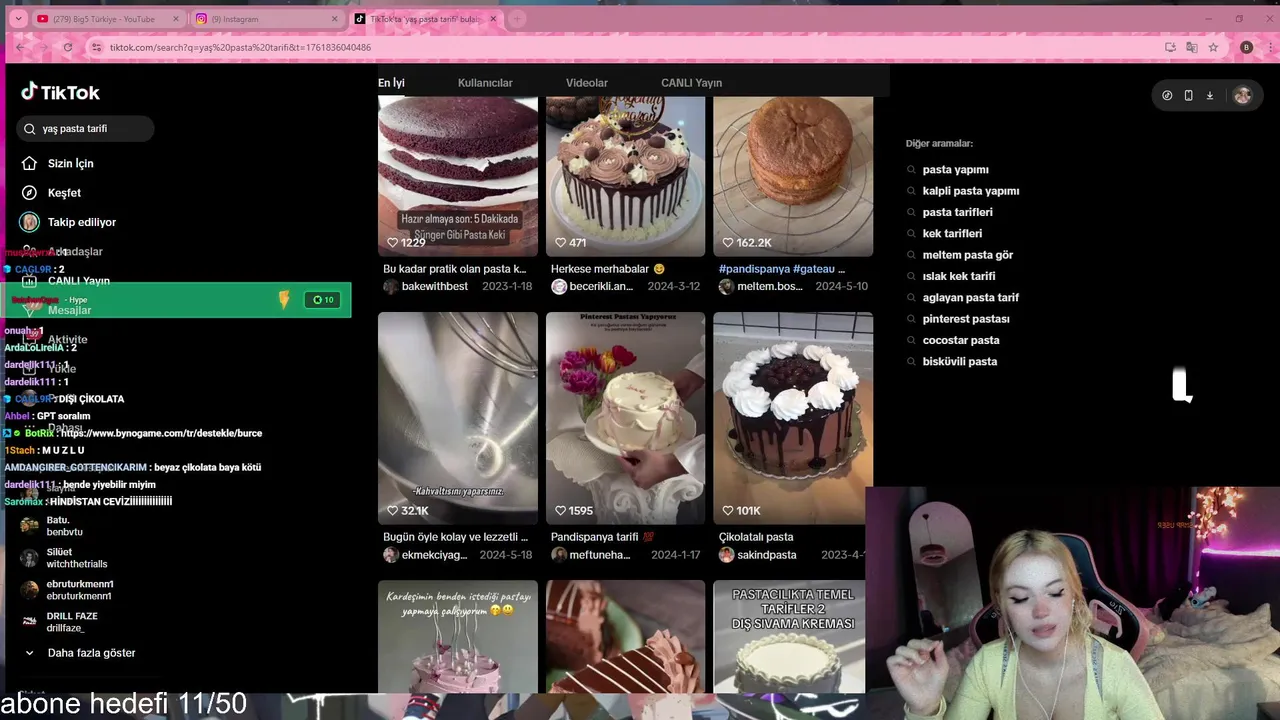1280x720 pixels.
Task: Reload the TikTok page
Action: [67, 47]
